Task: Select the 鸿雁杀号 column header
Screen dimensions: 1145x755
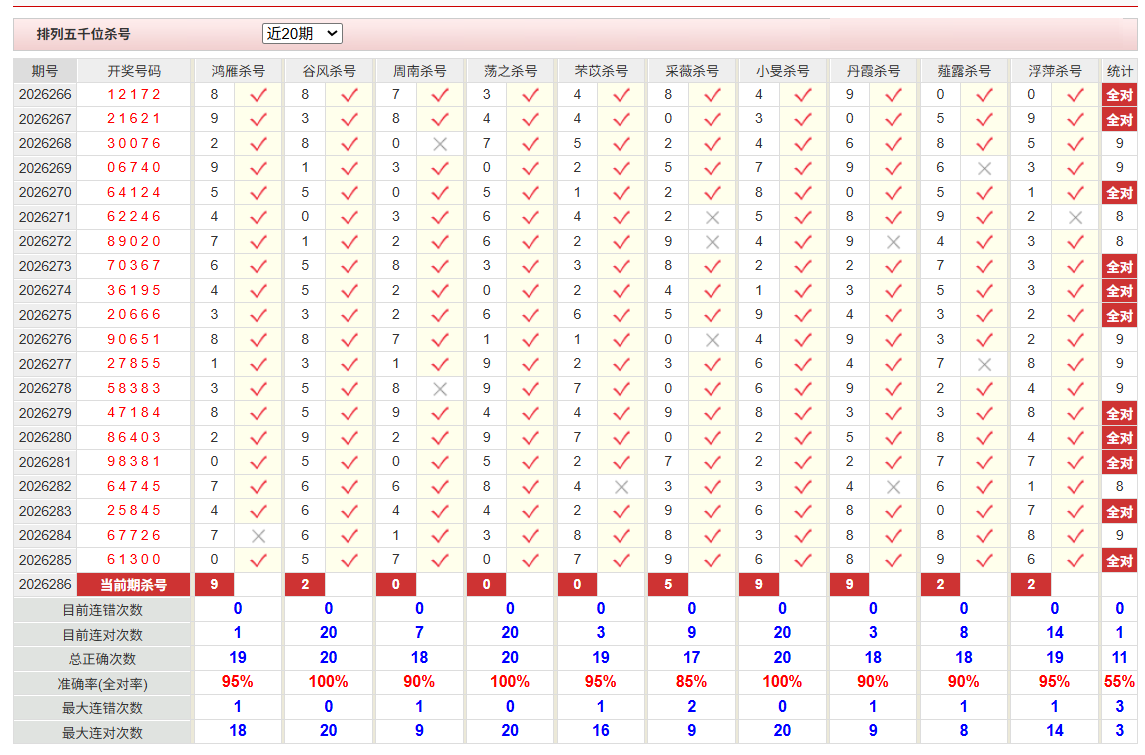Action: pos(238,71)
